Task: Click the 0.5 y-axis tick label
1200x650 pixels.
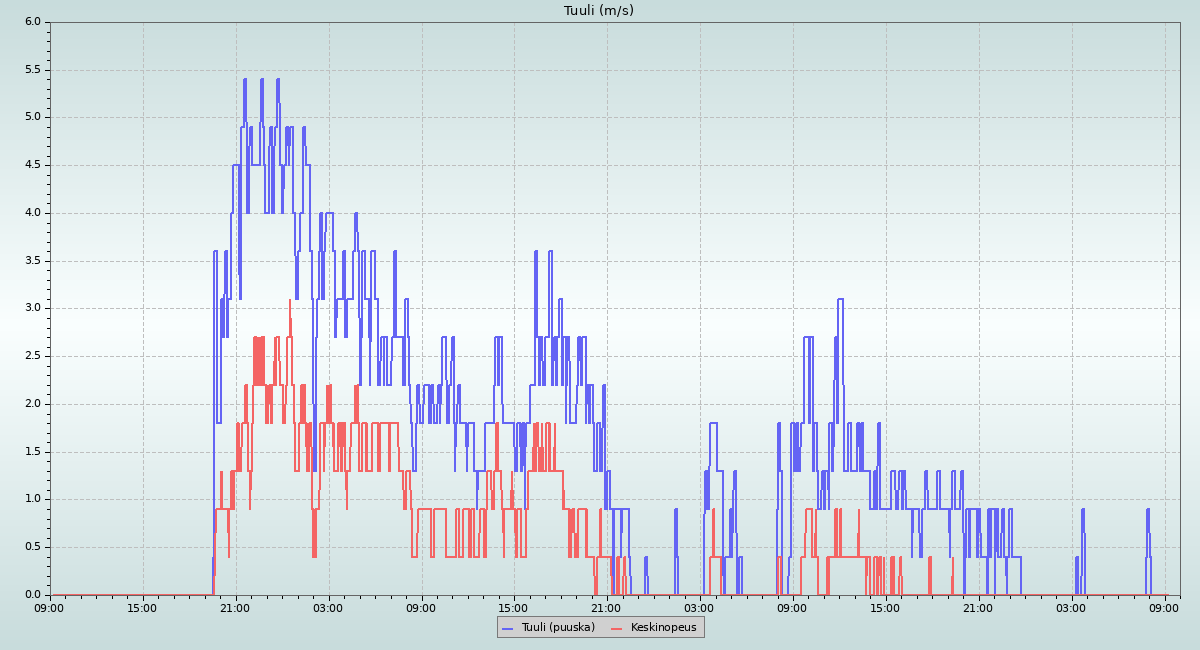Action: [x=32, y=547]
